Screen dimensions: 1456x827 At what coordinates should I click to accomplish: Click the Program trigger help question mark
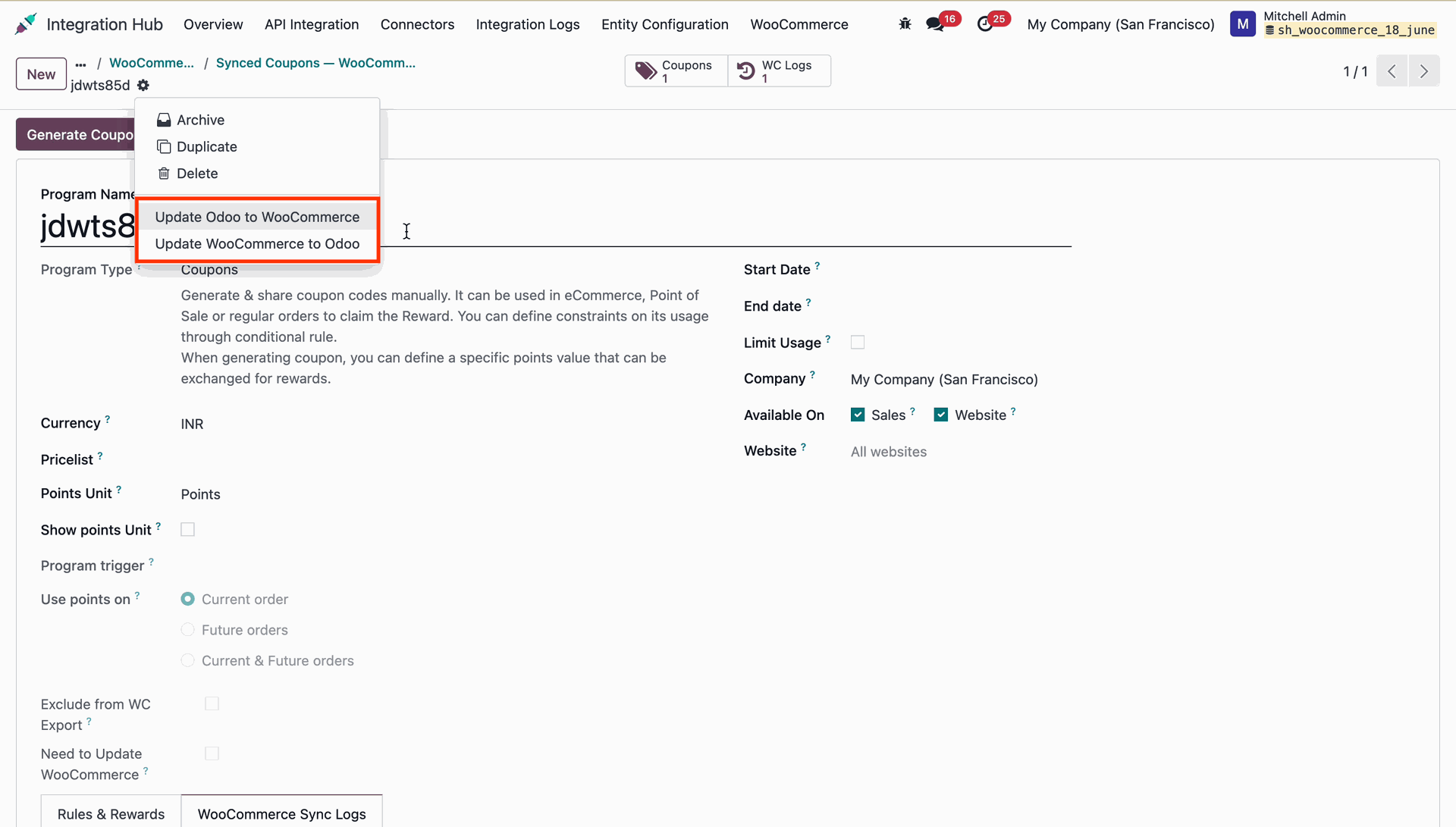[152, 562]
